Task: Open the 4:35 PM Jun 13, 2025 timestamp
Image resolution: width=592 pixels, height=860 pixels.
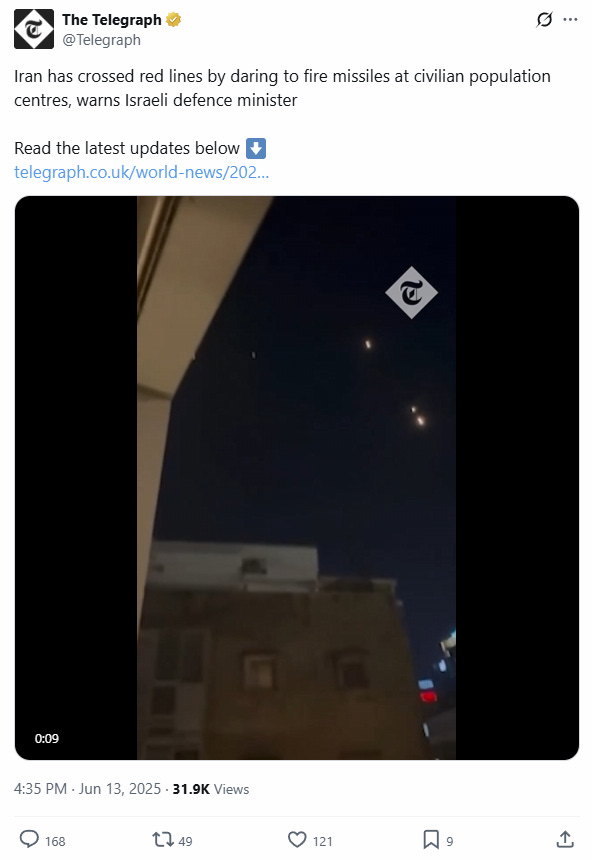Action: pyautogui.click(x=87, y=789)
